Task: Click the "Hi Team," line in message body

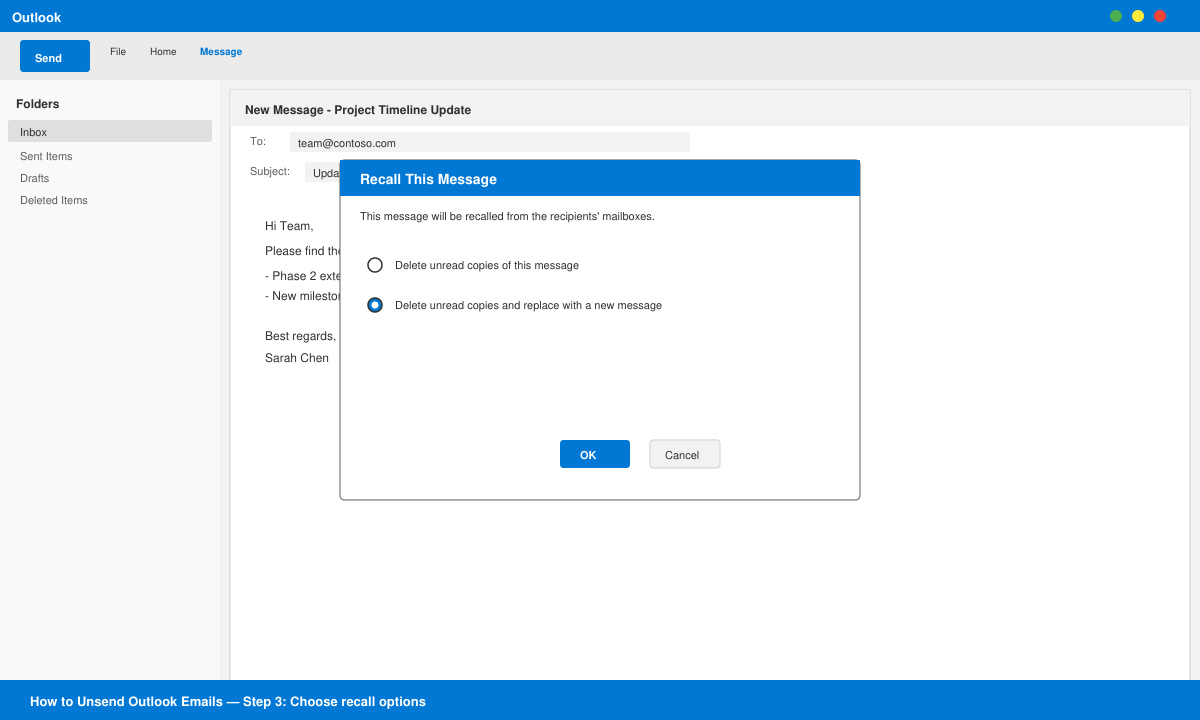Action: tap(289, 226)
